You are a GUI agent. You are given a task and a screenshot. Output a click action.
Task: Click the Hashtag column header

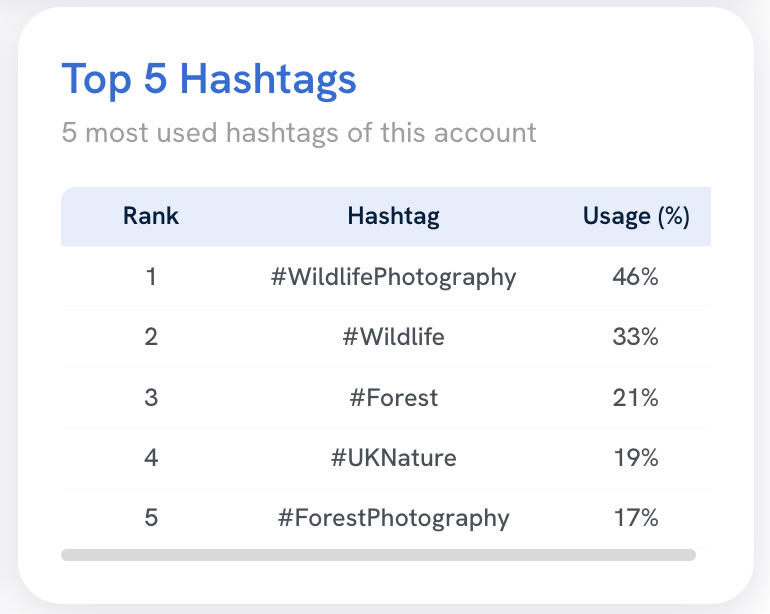(x=393, y=216)
